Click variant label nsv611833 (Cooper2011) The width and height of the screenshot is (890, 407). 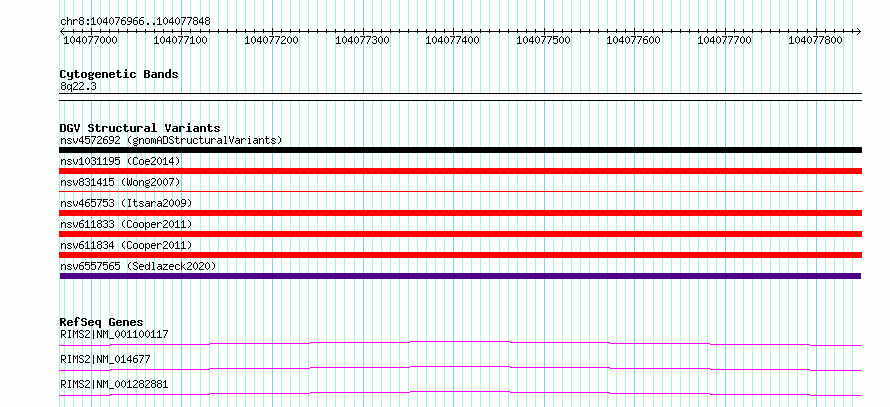pyautogui.click(x=126, y=224)
